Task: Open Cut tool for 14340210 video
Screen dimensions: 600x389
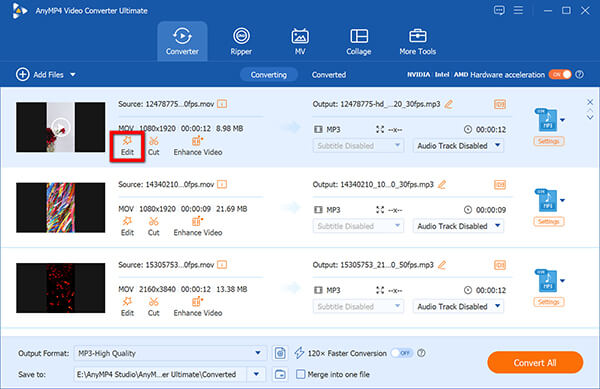Action: point(153,226)
